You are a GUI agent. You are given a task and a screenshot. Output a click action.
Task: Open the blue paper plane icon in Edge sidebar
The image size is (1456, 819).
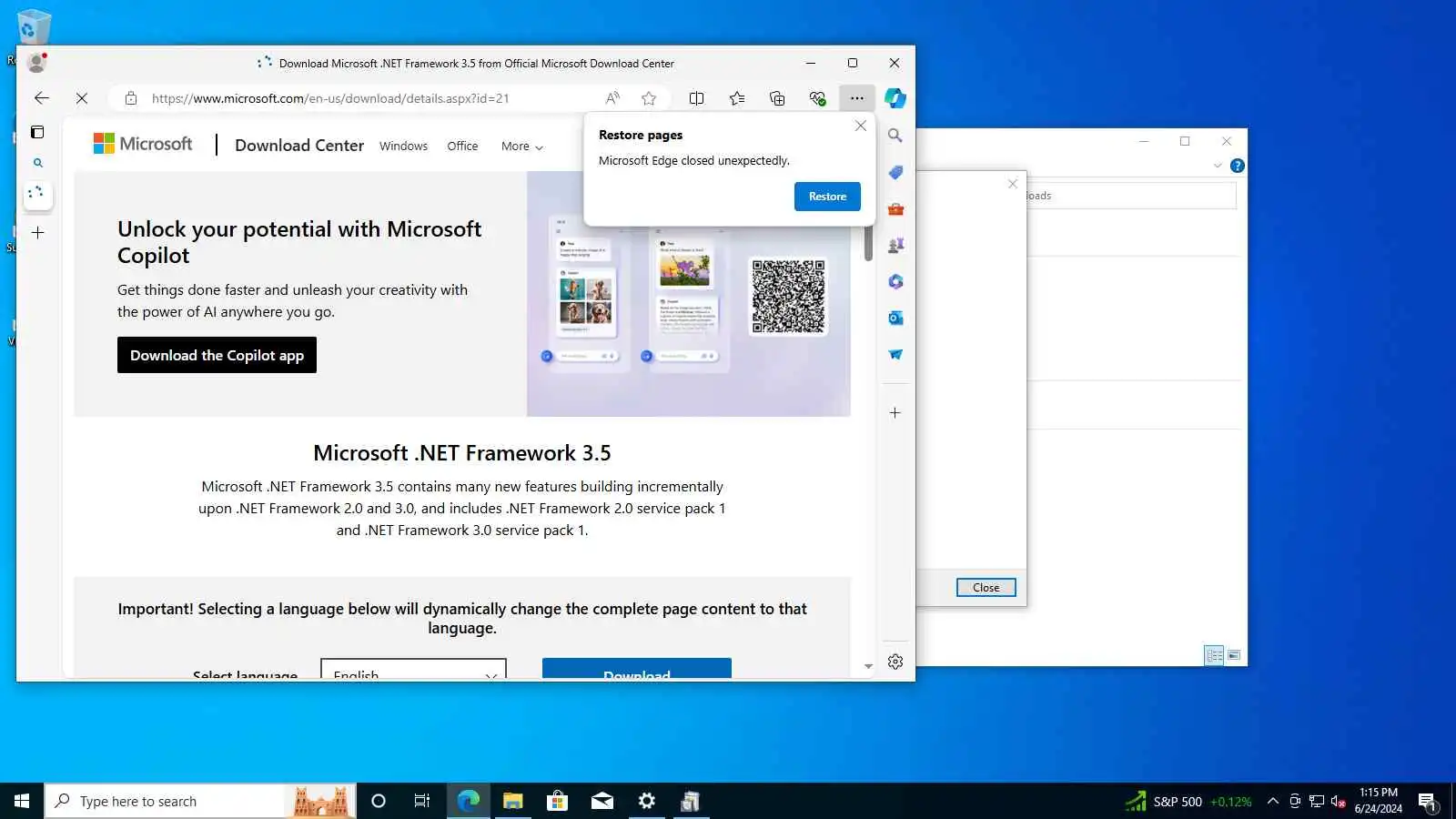pyautogui.click(x=895, y=354)
